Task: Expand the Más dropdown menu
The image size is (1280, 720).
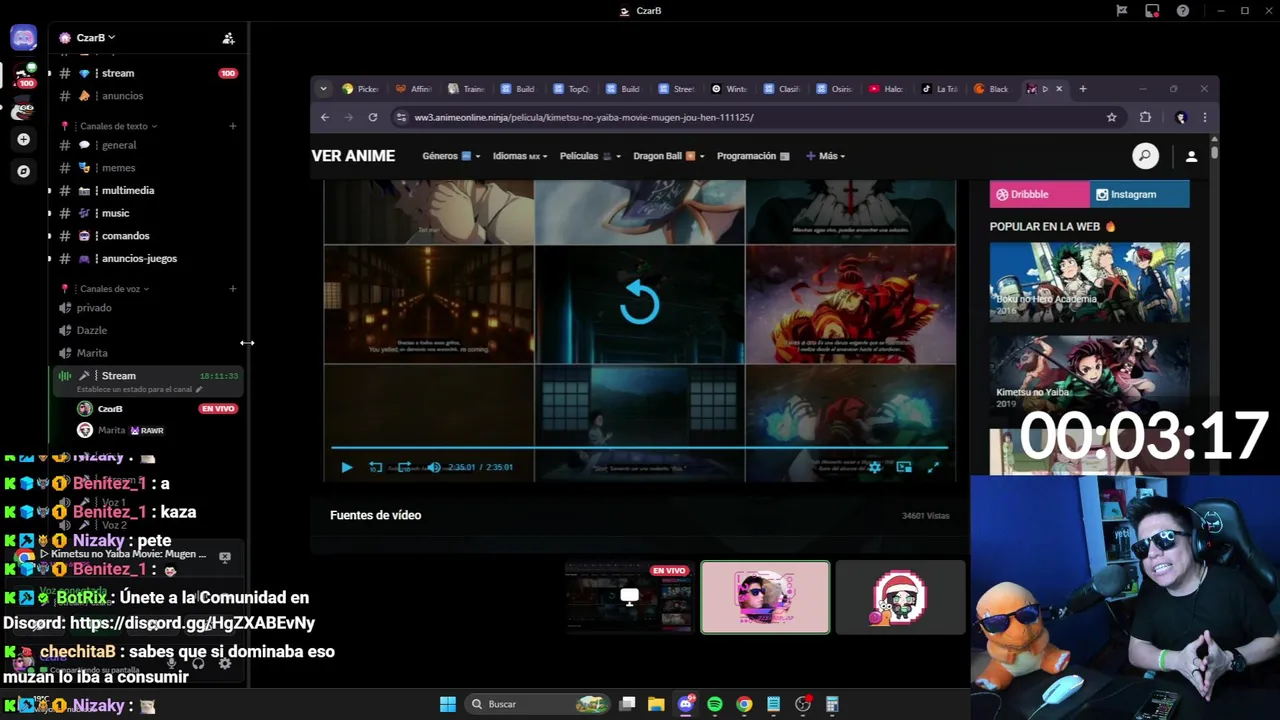Action: coord(826,156)
